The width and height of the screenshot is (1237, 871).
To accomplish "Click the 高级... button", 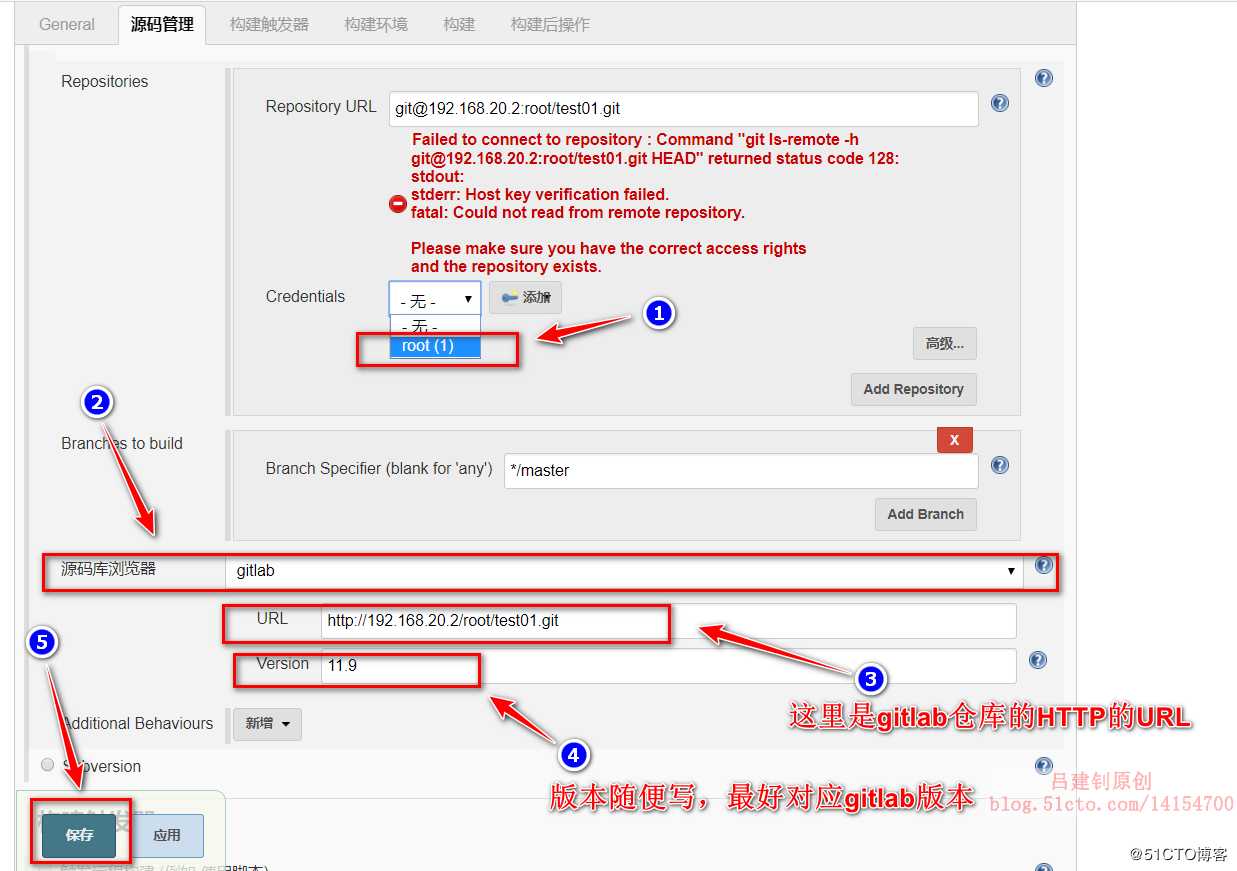I will click(x=944, y=343).
